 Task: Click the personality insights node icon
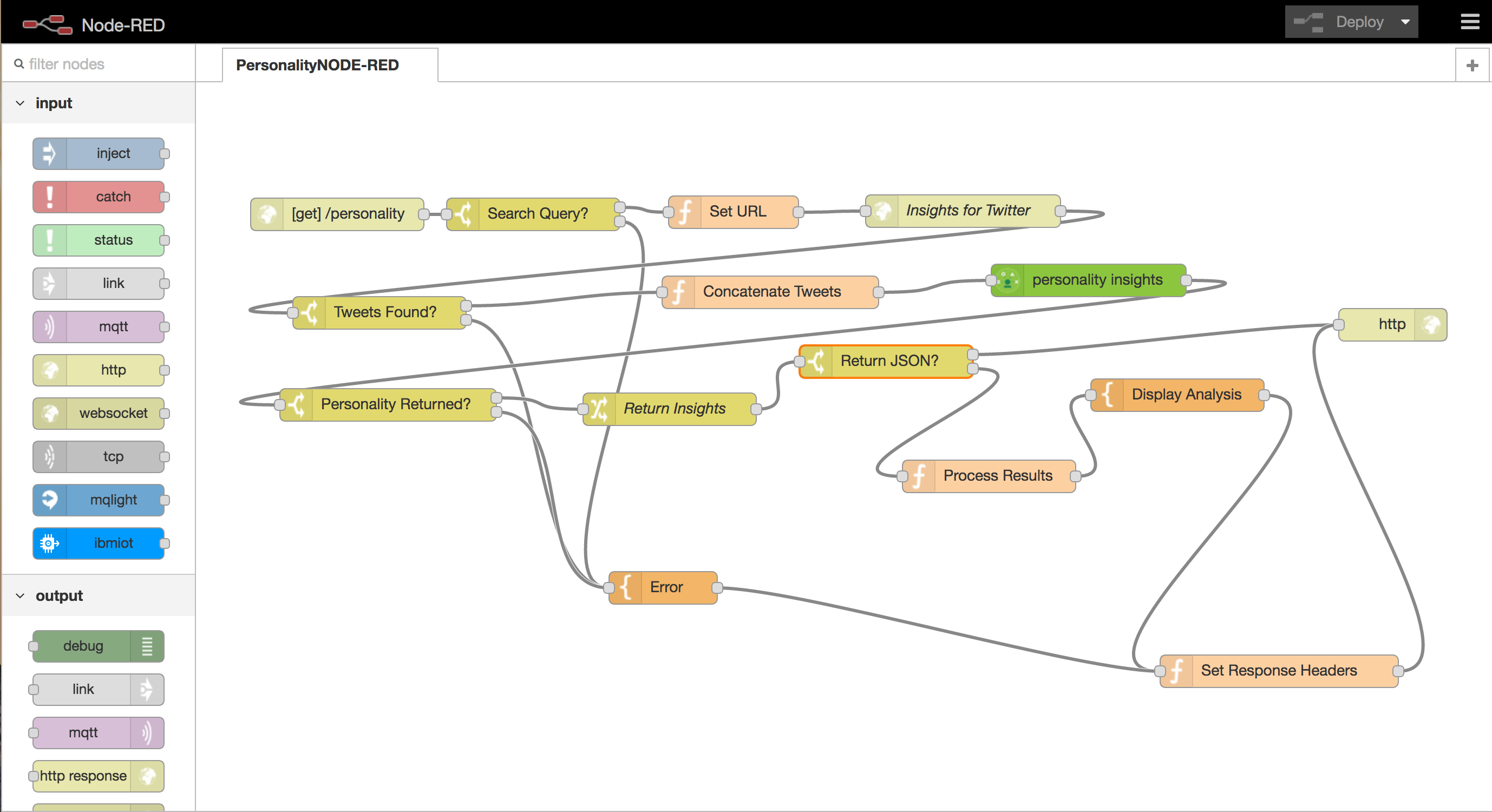pos(1008,280)
